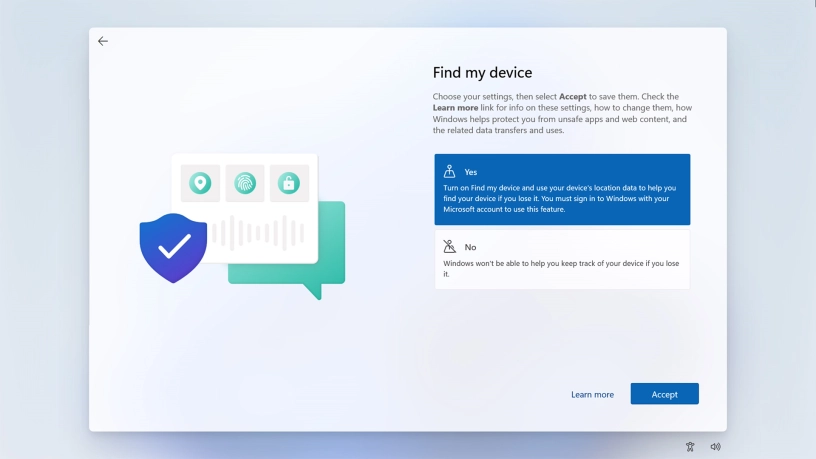Choose the No option tile

(x=562, y=260)
